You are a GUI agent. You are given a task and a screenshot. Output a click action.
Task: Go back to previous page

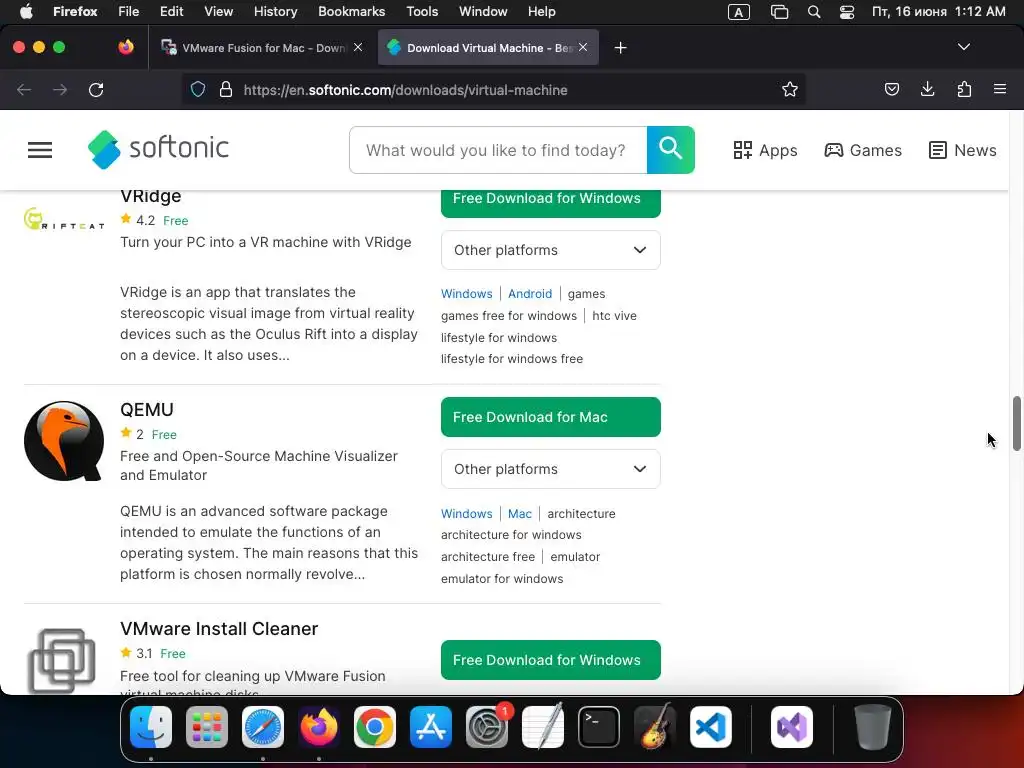tap(24, 89)
